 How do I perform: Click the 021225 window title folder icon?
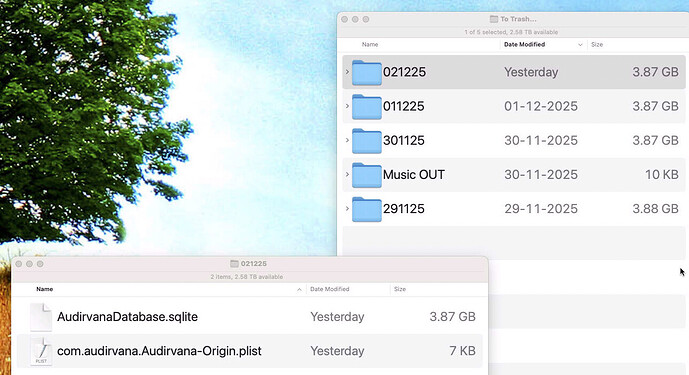point(234,264)
